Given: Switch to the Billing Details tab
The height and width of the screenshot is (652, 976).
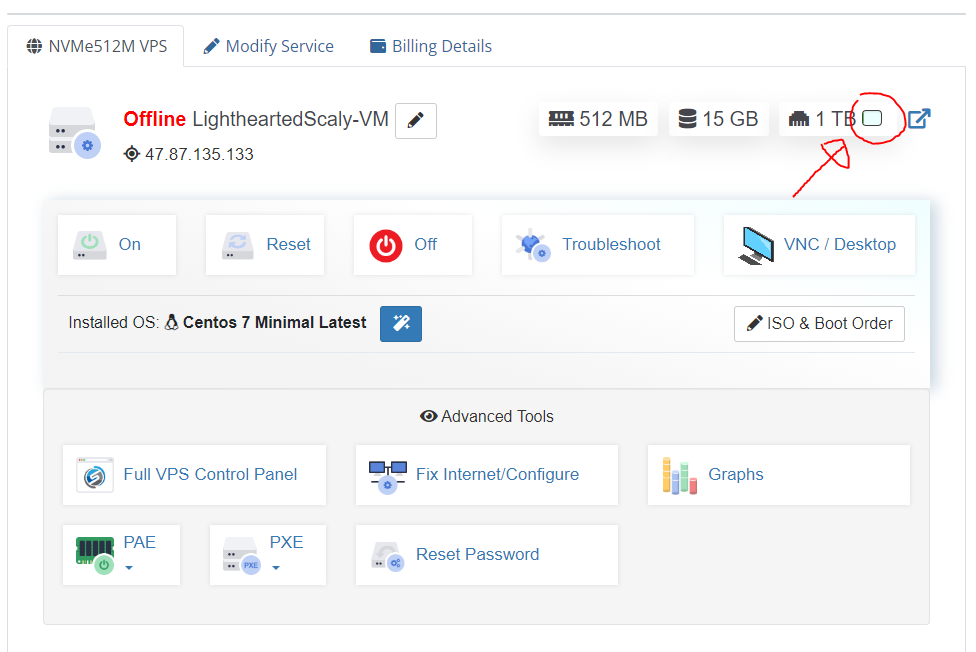Looking at the screenshot, I should (431, 46).
